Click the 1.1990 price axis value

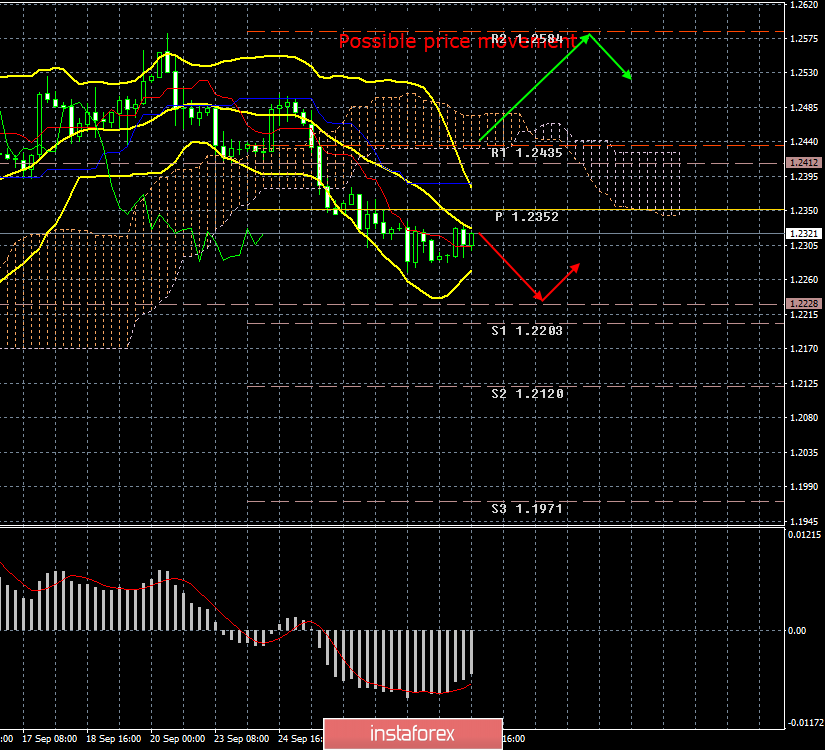click(804, 487)
